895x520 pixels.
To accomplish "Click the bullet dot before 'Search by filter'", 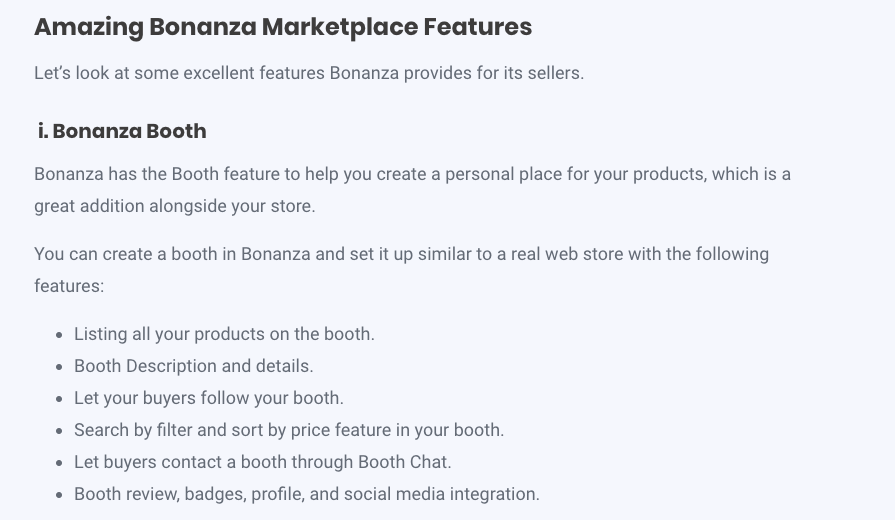I will point(61,431).
